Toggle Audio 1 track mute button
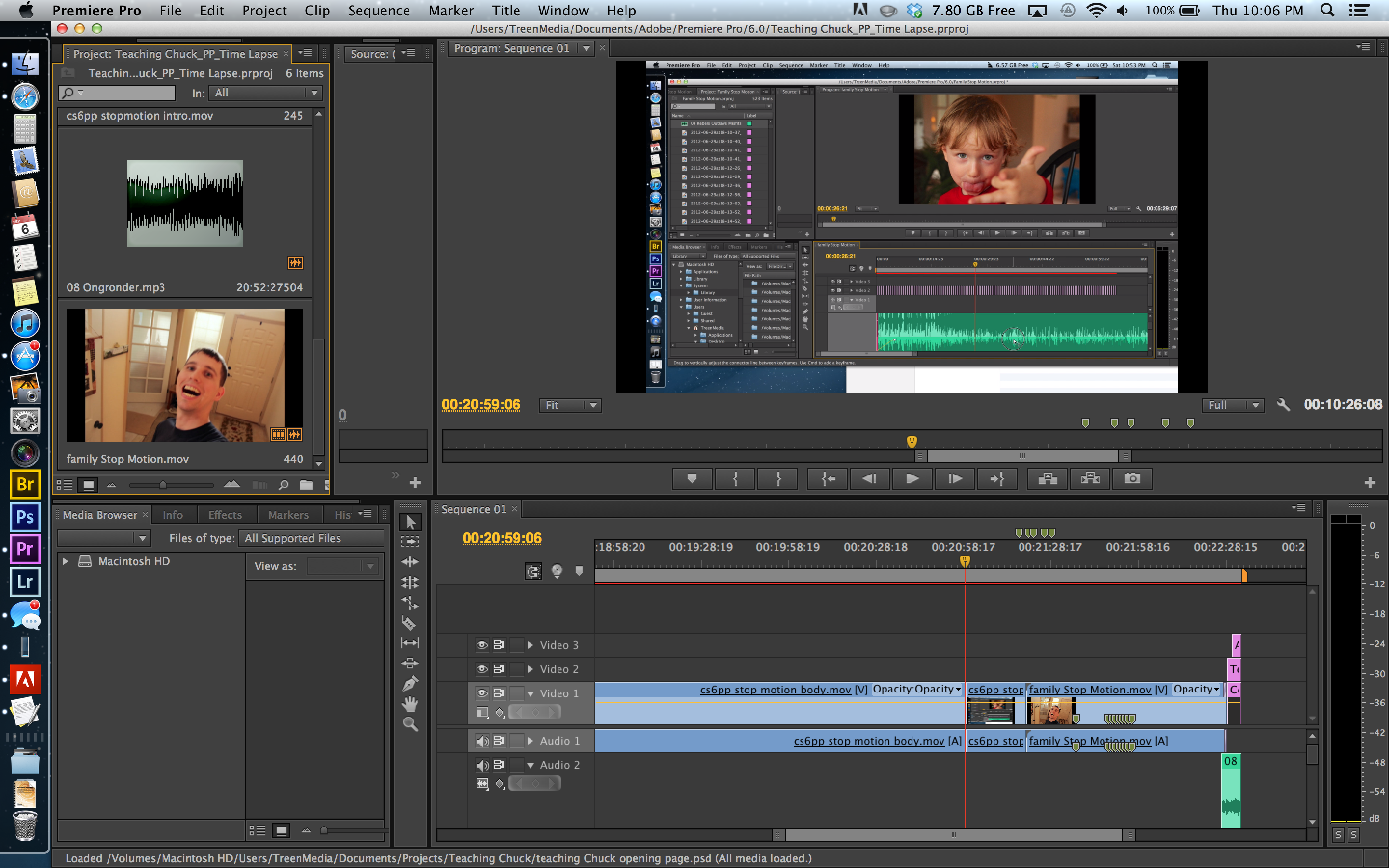Image resolution: width=1389 pixels, height=868 pixels. point(480,740)
